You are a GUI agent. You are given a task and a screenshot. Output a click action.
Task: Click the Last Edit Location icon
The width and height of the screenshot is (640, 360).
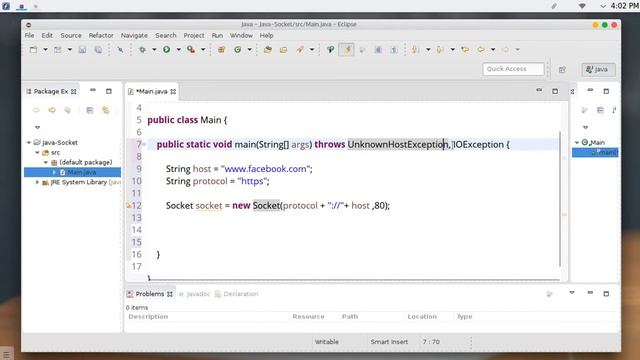point(465,49)
